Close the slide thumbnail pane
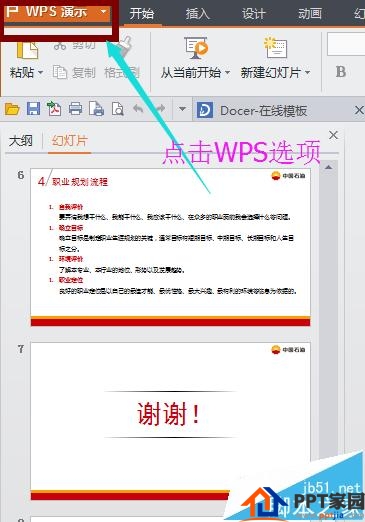The height and width of the screenshot is (522, 365). [x=333, y=135]
